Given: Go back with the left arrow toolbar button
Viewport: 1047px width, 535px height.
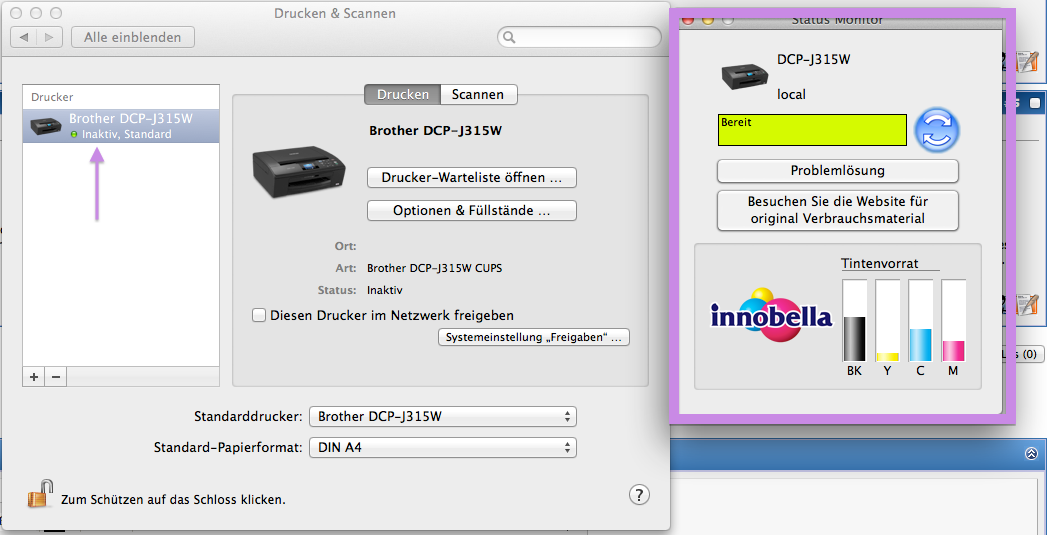Looking at the screenshot, I should click(x=24, y=37).
